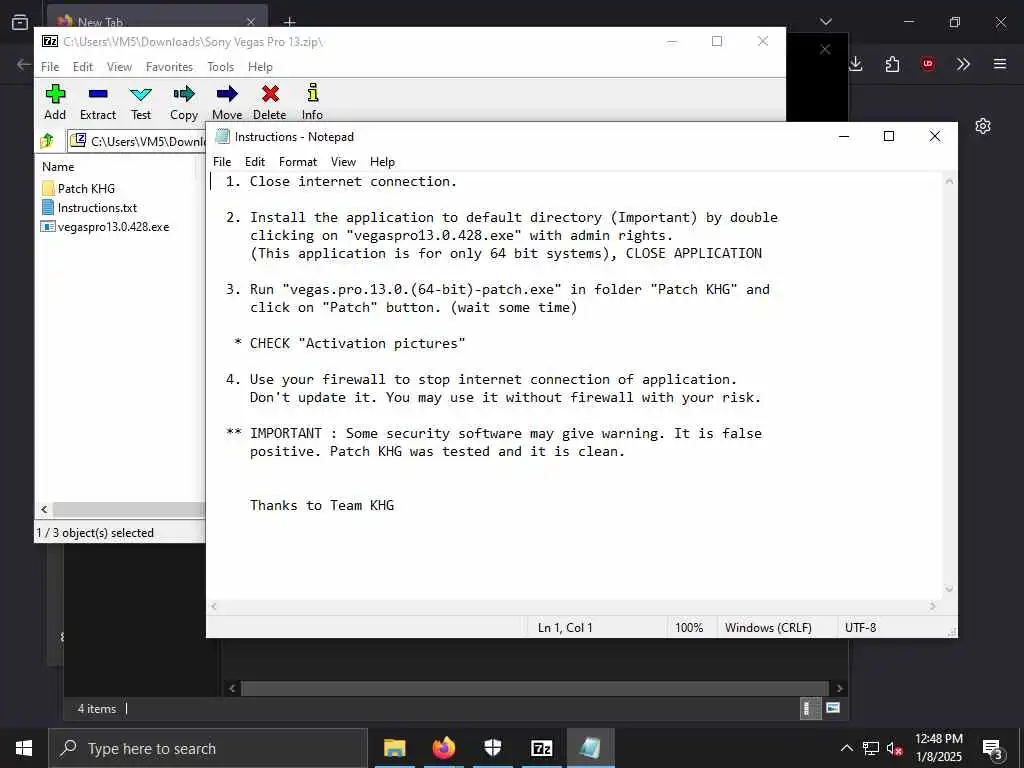Click Notepad vertical scrollbar down arrow

pyautogui.click(x=949, y=590)
